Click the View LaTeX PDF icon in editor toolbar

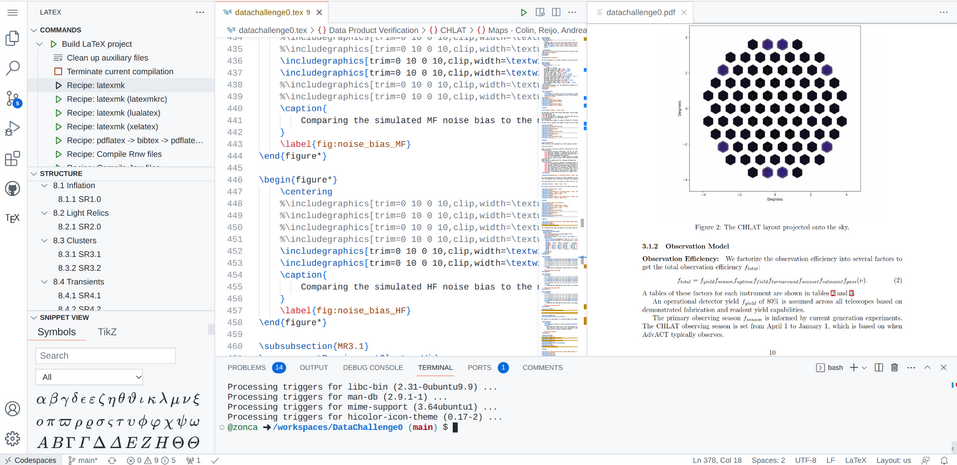[540, 13]
